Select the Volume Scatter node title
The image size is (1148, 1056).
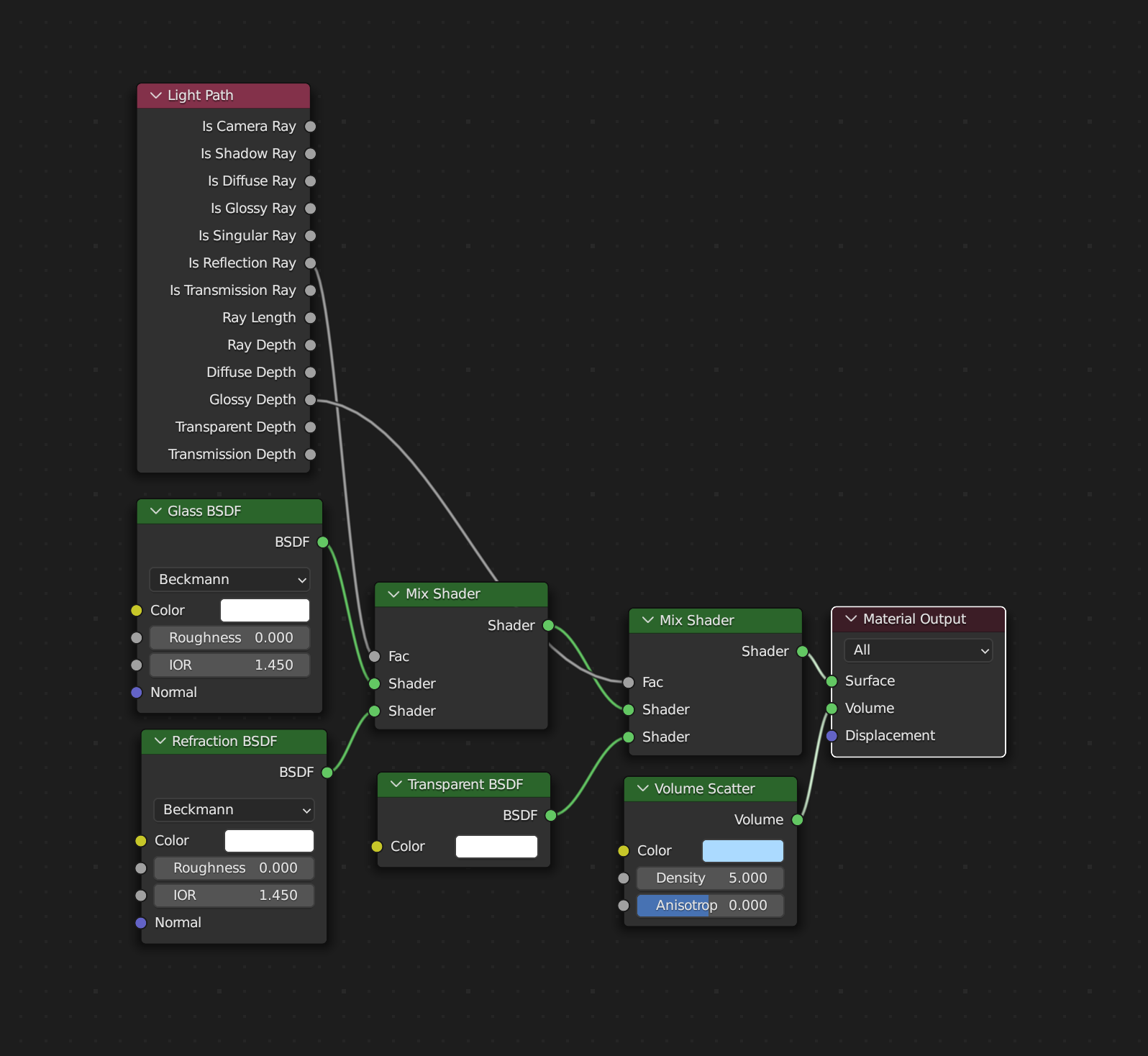coord(704,788)
